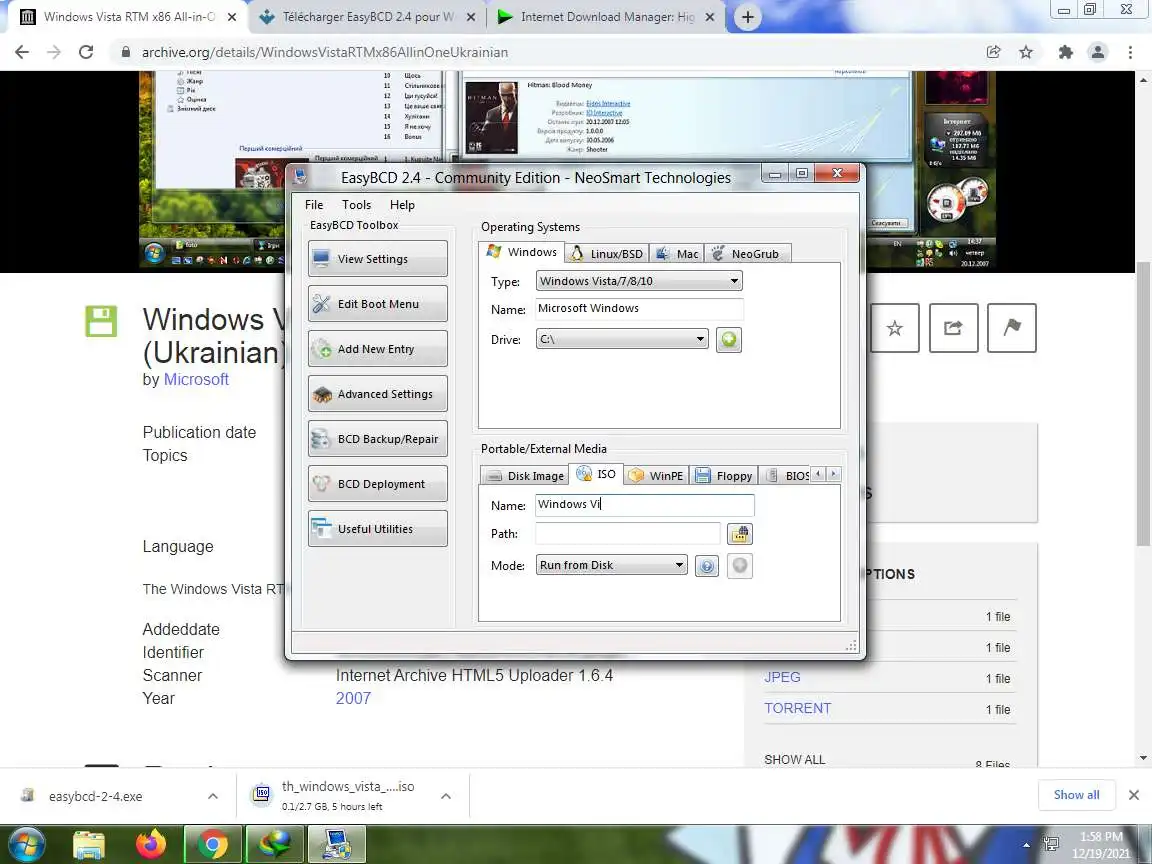
Task: Open EasyBCD Tools menu
Action: pyautogui.click(x=356, y=205)
